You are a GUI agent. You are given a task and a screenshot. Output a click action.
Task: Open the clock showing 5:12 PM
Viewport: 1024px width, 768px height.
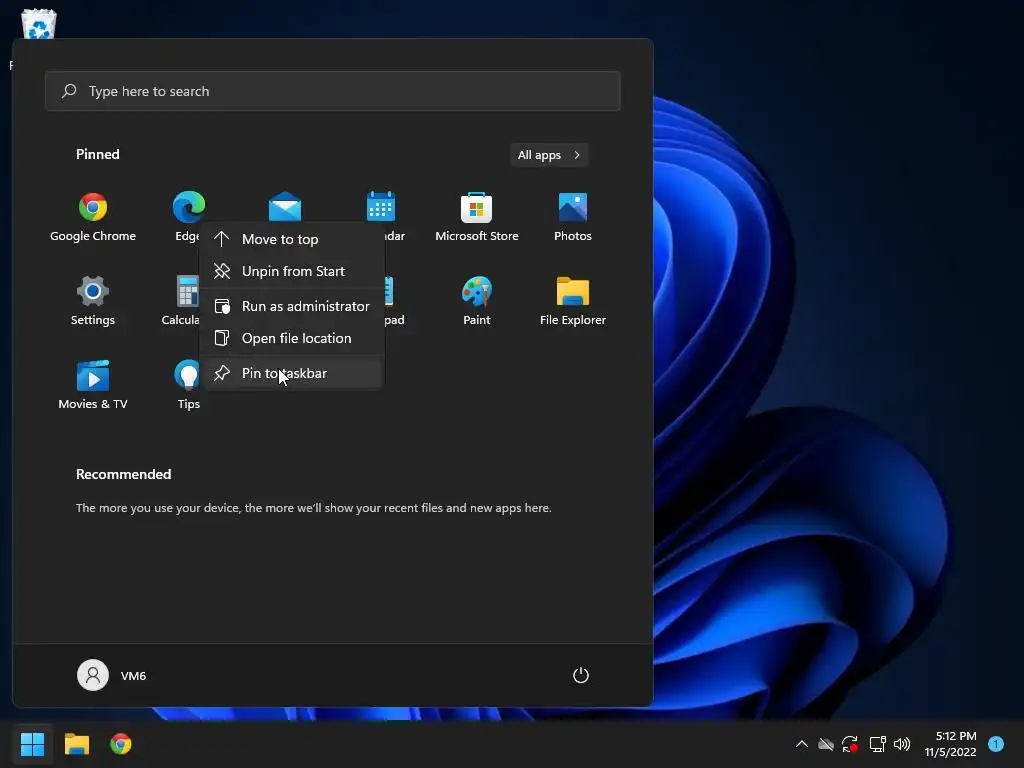(x=950, y=744)
